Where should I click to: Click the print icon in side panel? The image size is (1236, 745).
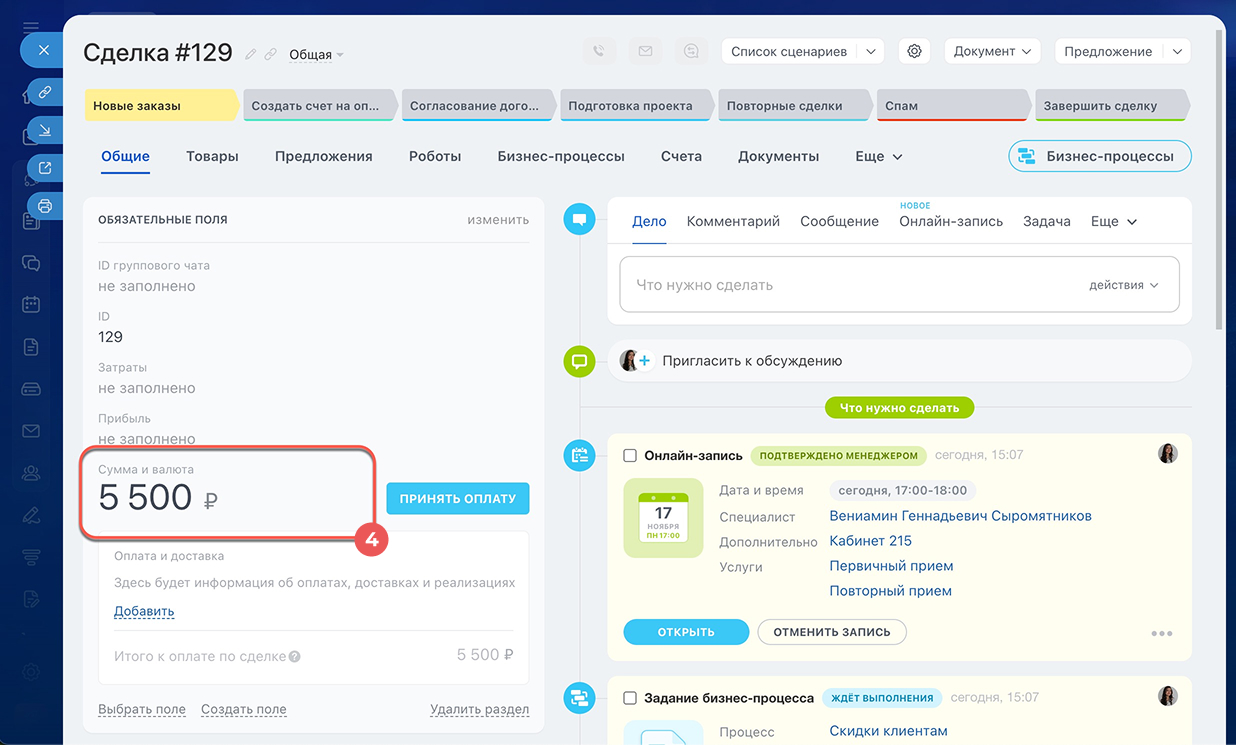tap(44, 206)
